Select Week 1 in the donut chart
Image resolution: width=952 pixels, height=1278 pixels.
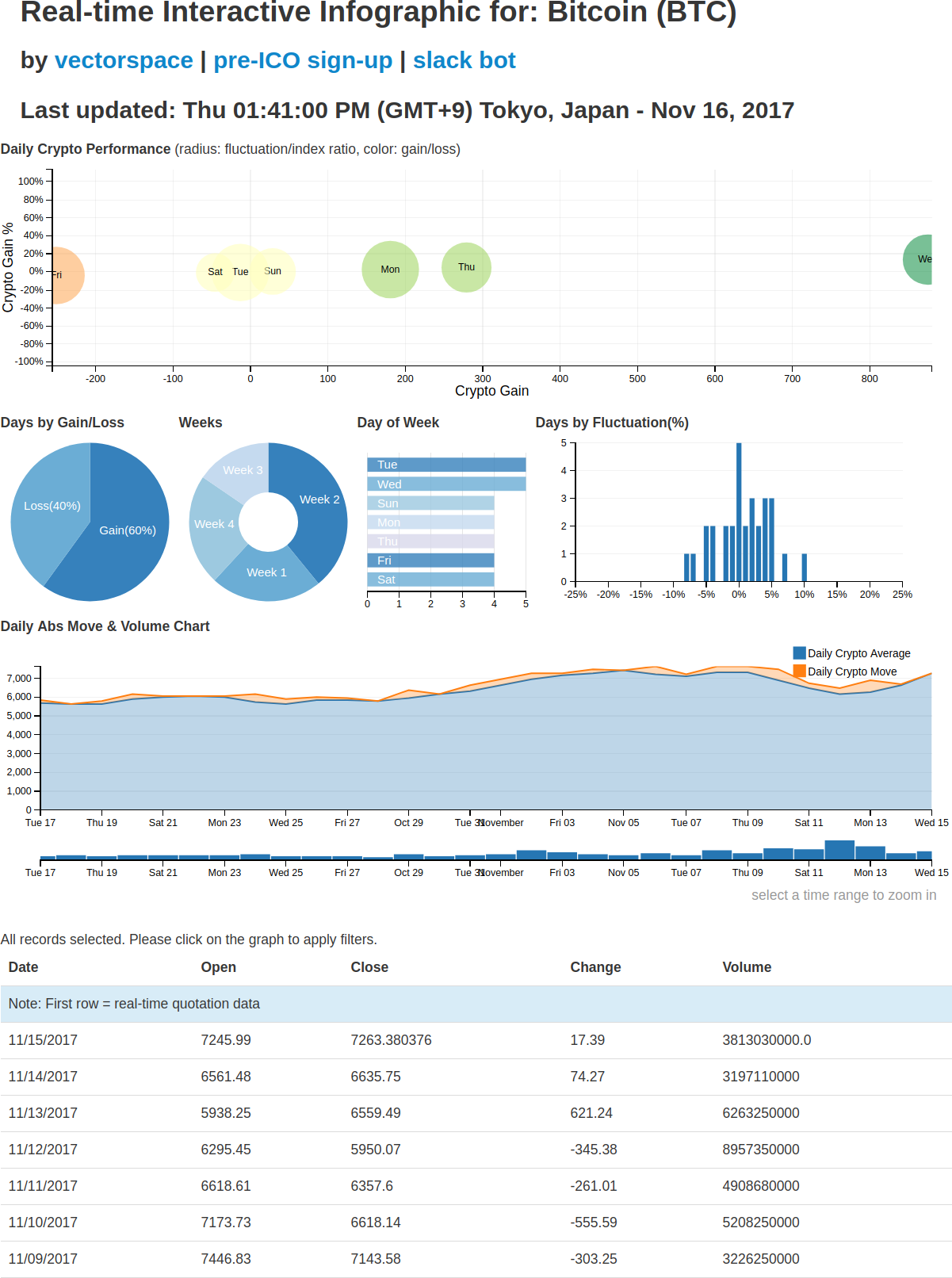(266, 572)
